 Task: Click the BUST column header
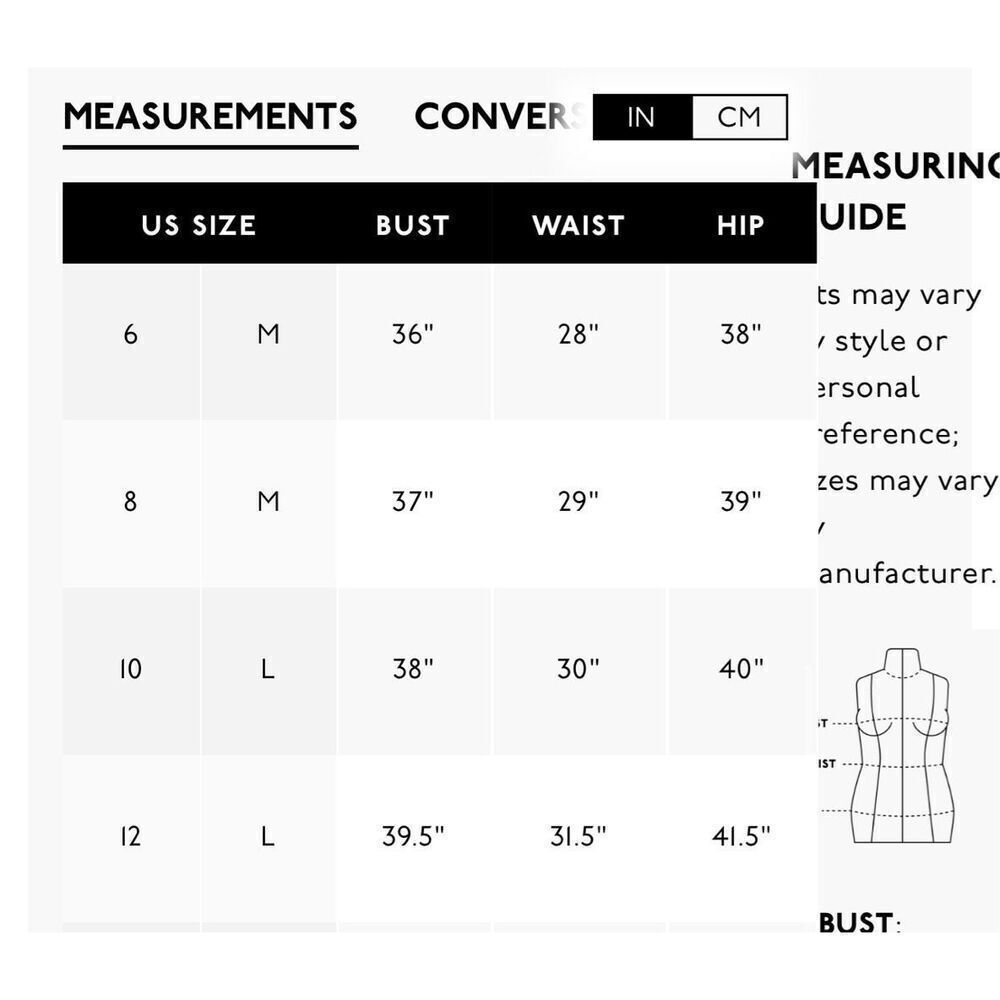coord(413,225)
